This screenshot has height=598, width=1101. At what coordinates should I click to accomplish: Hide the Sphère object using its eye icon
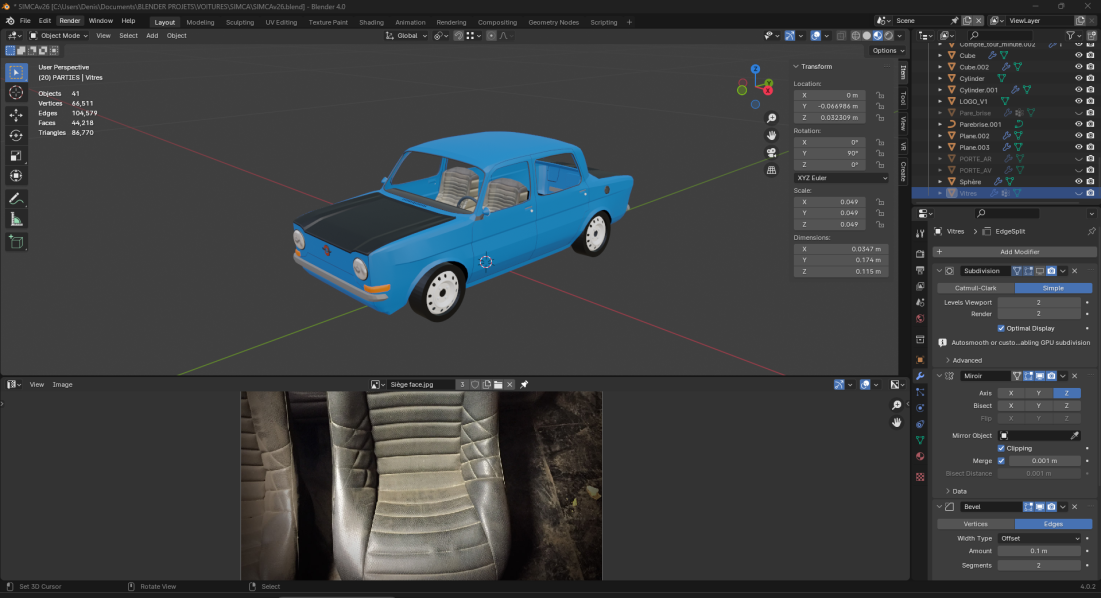[1078, 182]
